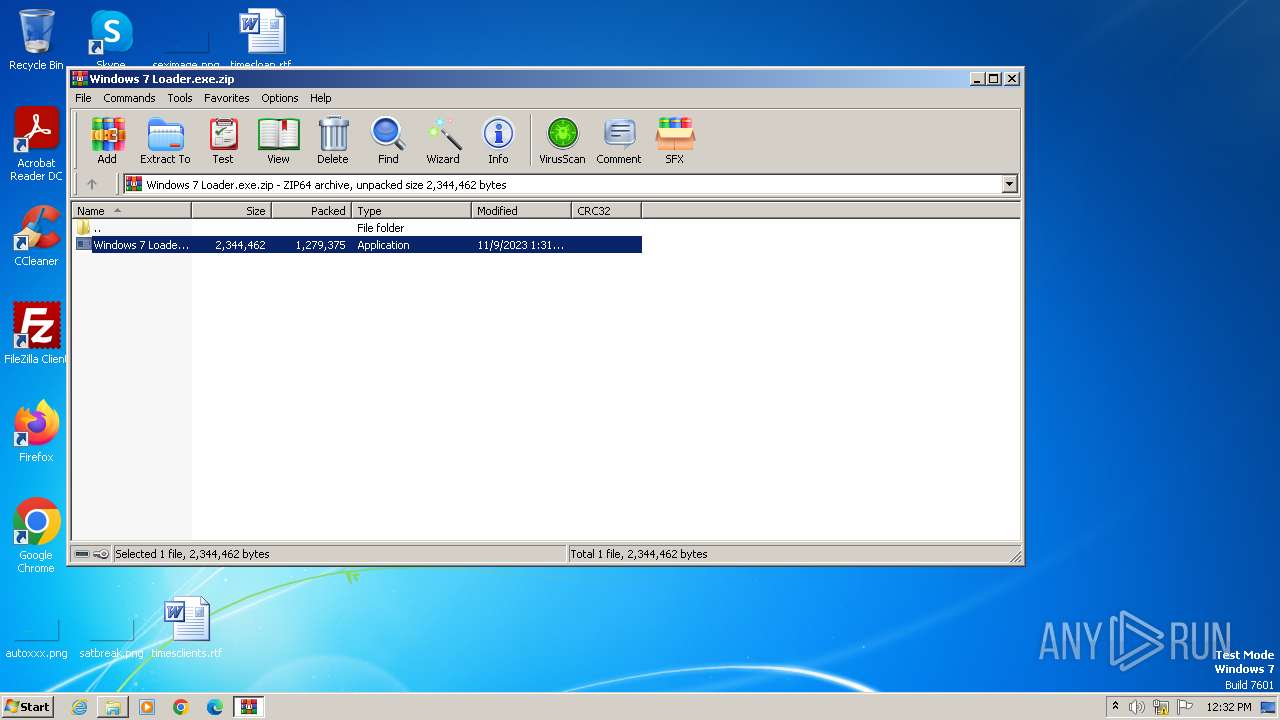Image resolution: width=1280 pixels, height=720 pixels.
Task: Click the Modified date 11/9/2023 cell
Action: 520,245
